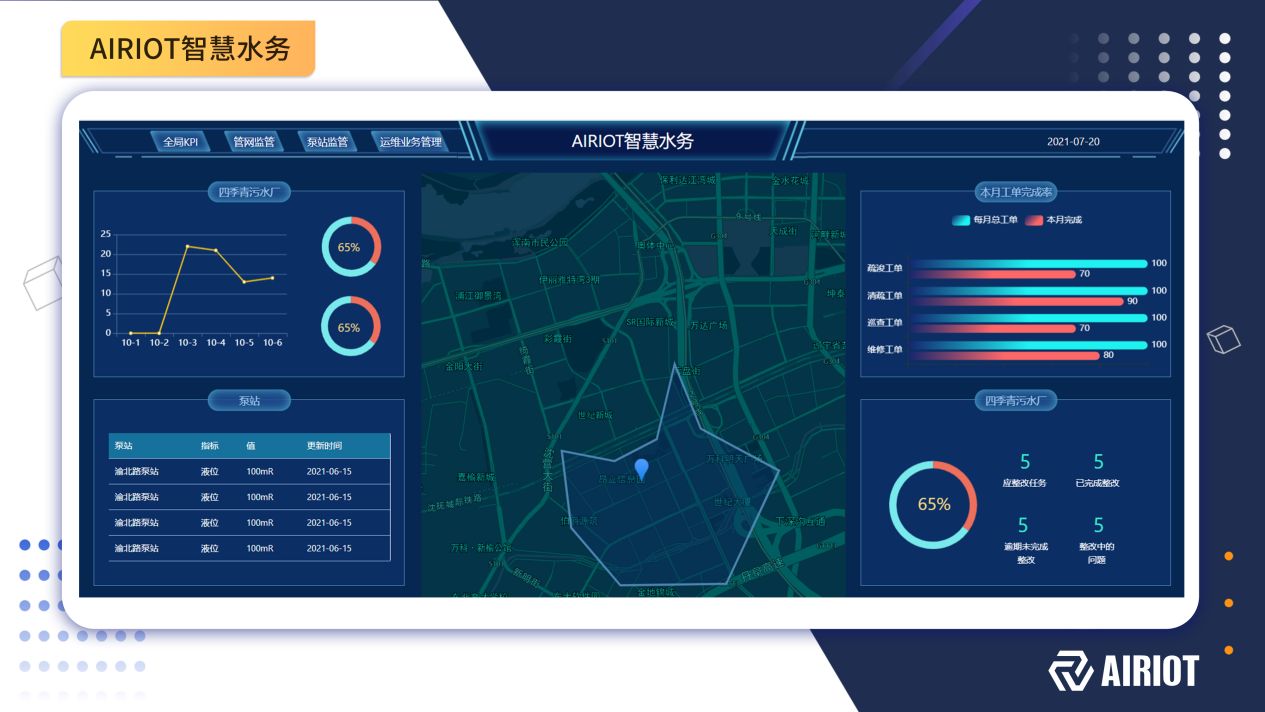Click the blue location pin on the map
This screenshot has width=1265, height=712.
coord(641,469)
